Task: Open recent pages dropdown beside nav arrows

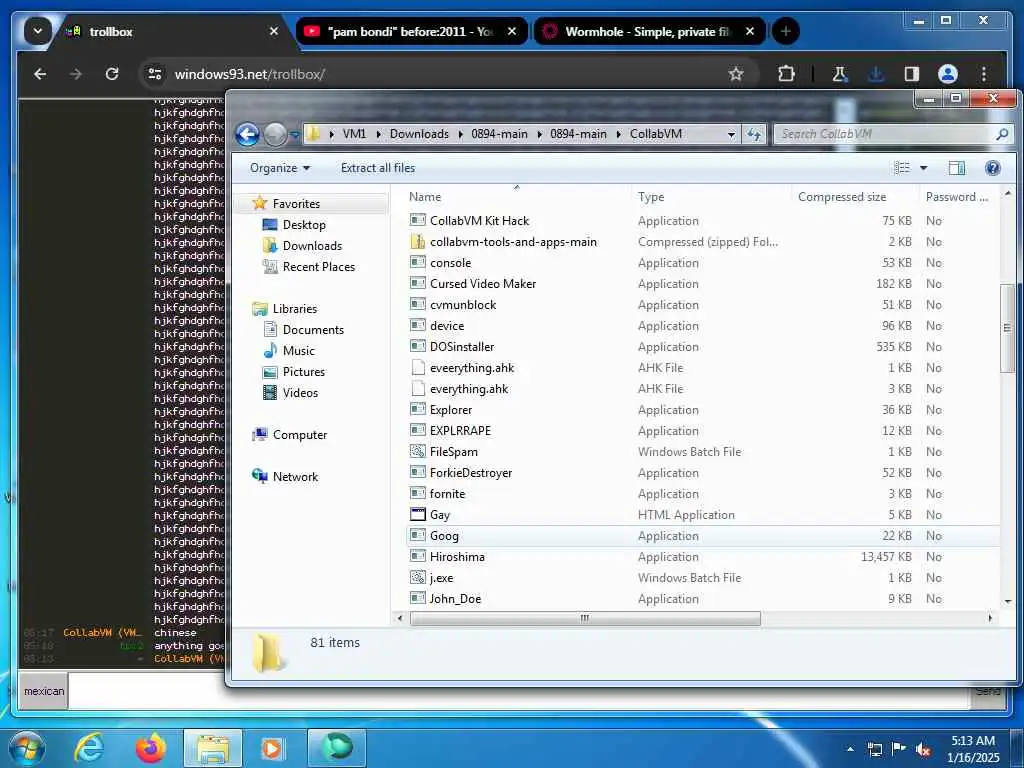Action: click(x=295, y=135)
